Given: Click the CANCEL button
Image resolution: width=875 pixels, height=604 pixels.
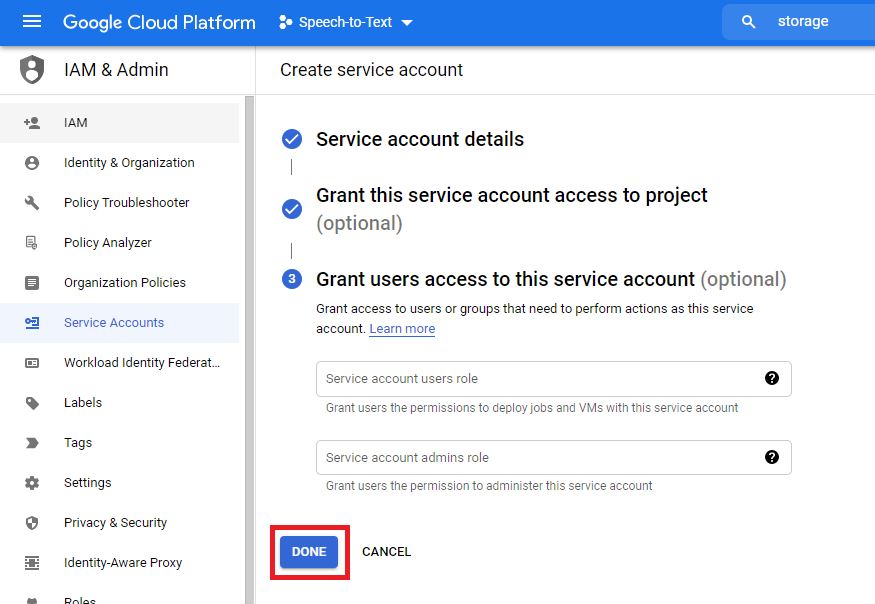Looking at the screenshot, I should tap(386, 552).
